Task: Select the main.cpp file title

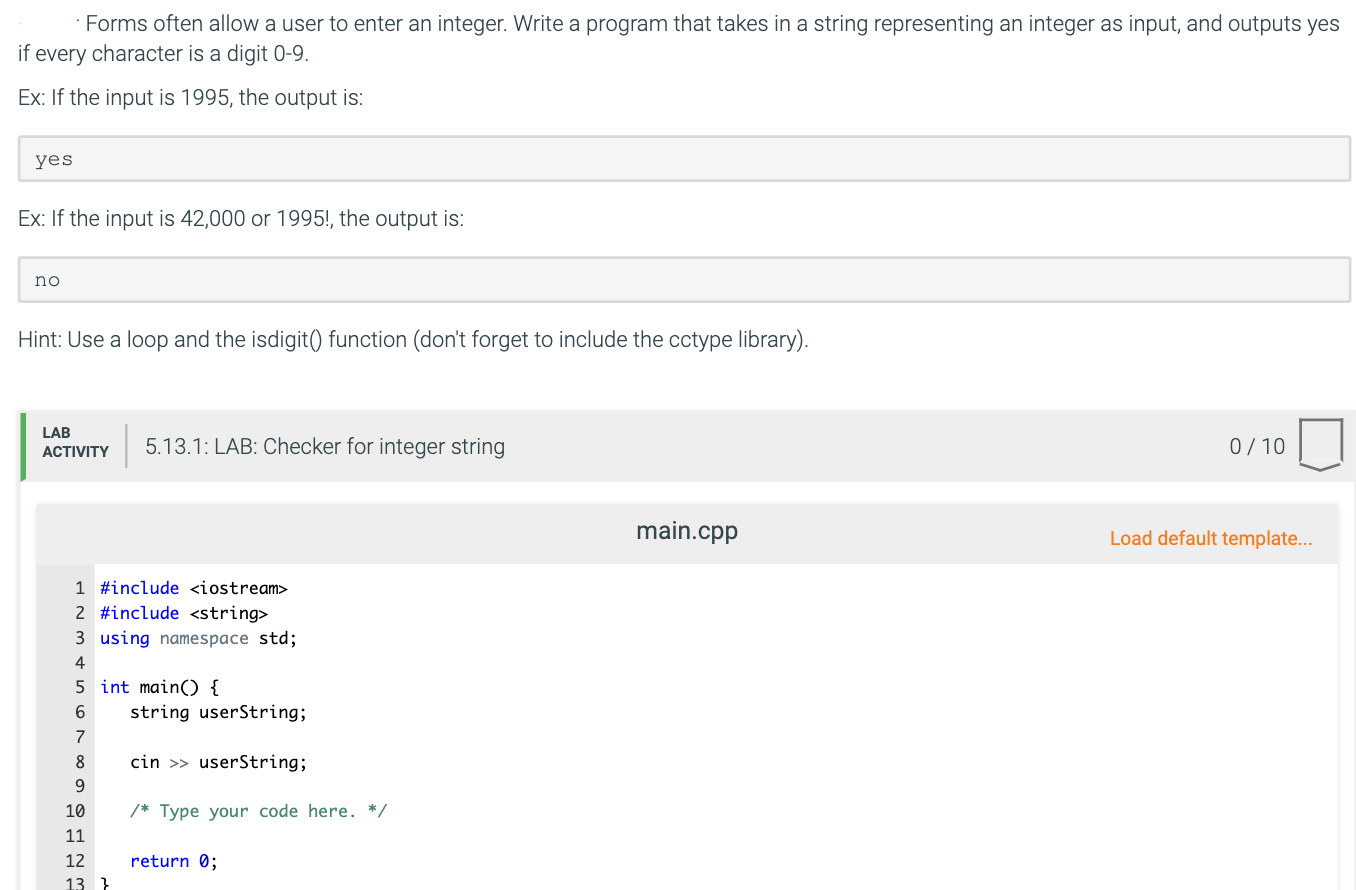Action: (687, 531)
